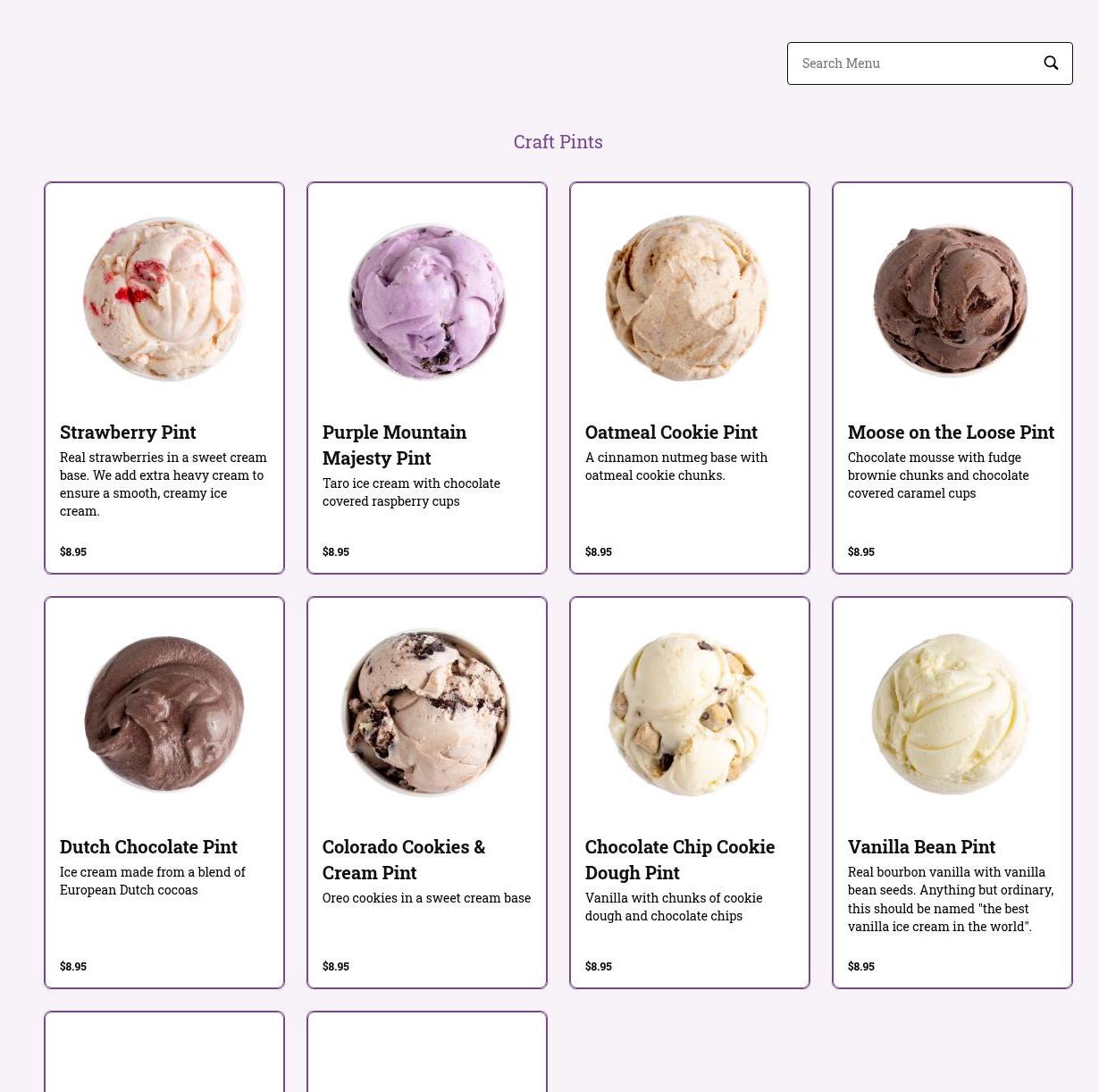Click the Dutch Chocolate Pint heading
1099x1092 pixels.
tap(148, 846)
